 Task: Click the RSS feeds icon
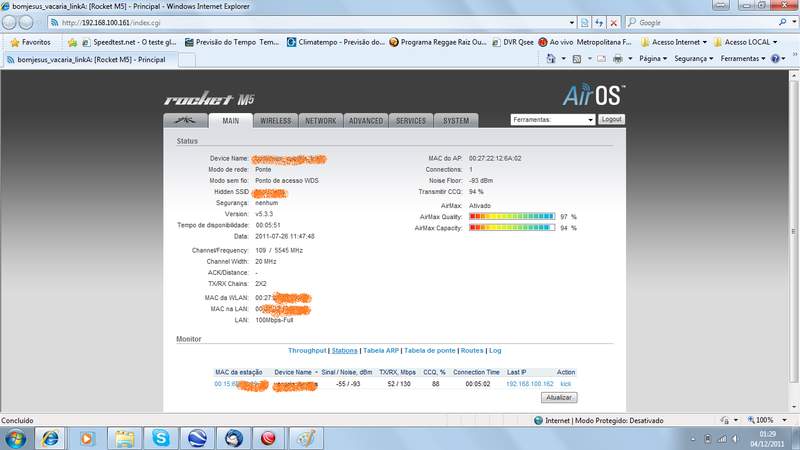[577, 59]
